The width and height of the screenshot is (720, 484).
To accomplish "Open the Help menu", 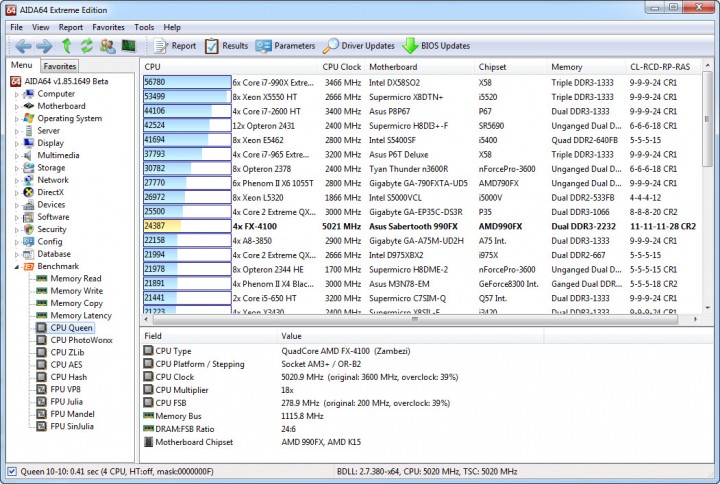I will pyautogui.click(x=172, y=27).
